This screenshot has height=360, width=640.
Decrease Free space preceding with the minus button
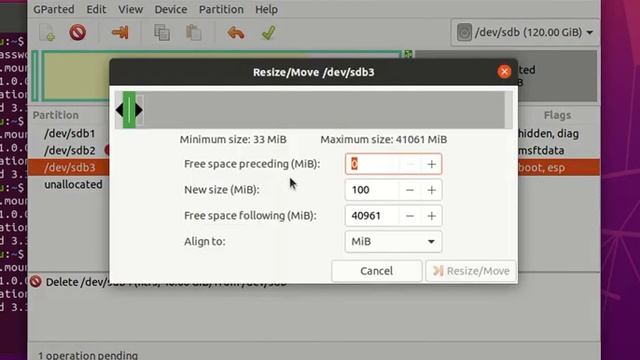click(410, 164)
